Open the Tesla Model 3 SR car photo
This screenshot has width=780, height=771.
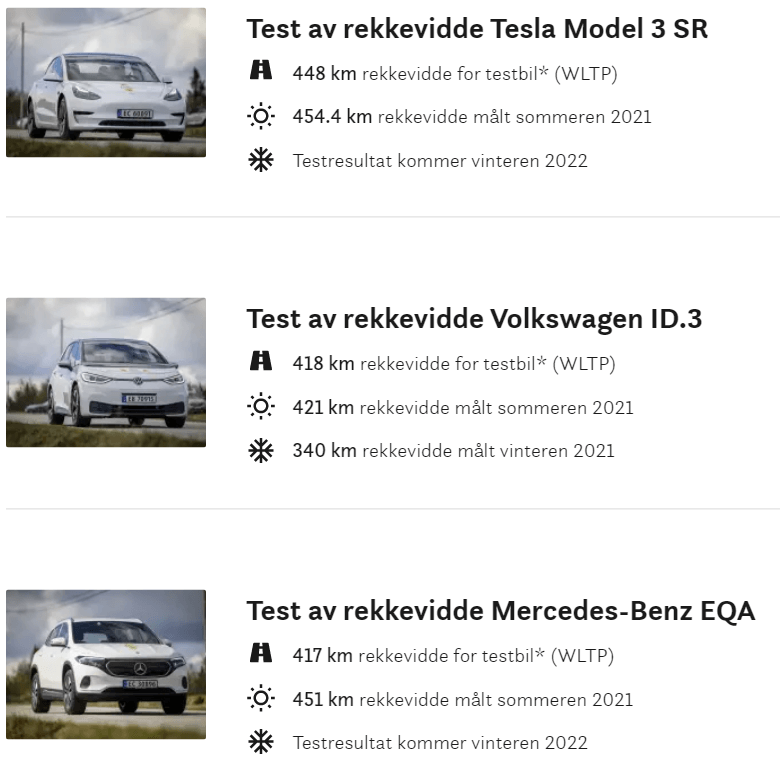click(106, 82)
